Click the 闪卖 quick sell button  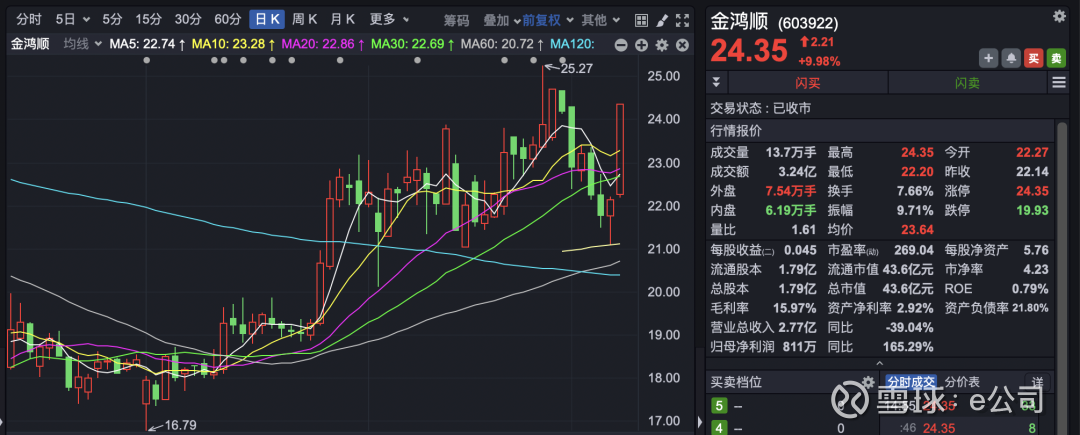967,83
